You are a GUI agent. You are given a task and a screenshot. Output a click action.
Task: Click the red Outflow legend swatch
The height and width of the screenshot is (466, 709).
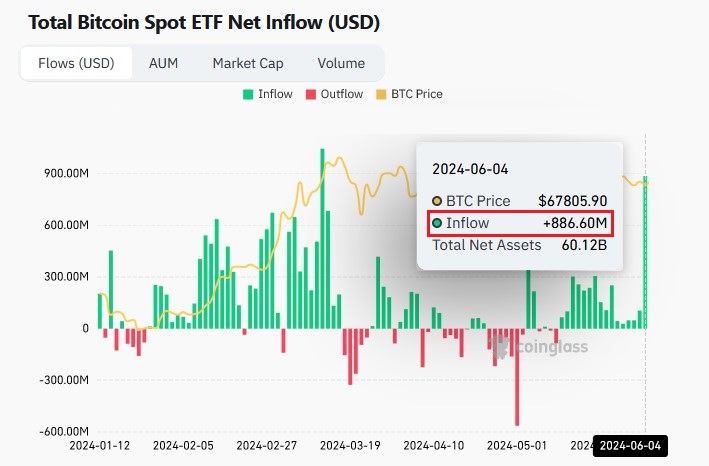310,94
